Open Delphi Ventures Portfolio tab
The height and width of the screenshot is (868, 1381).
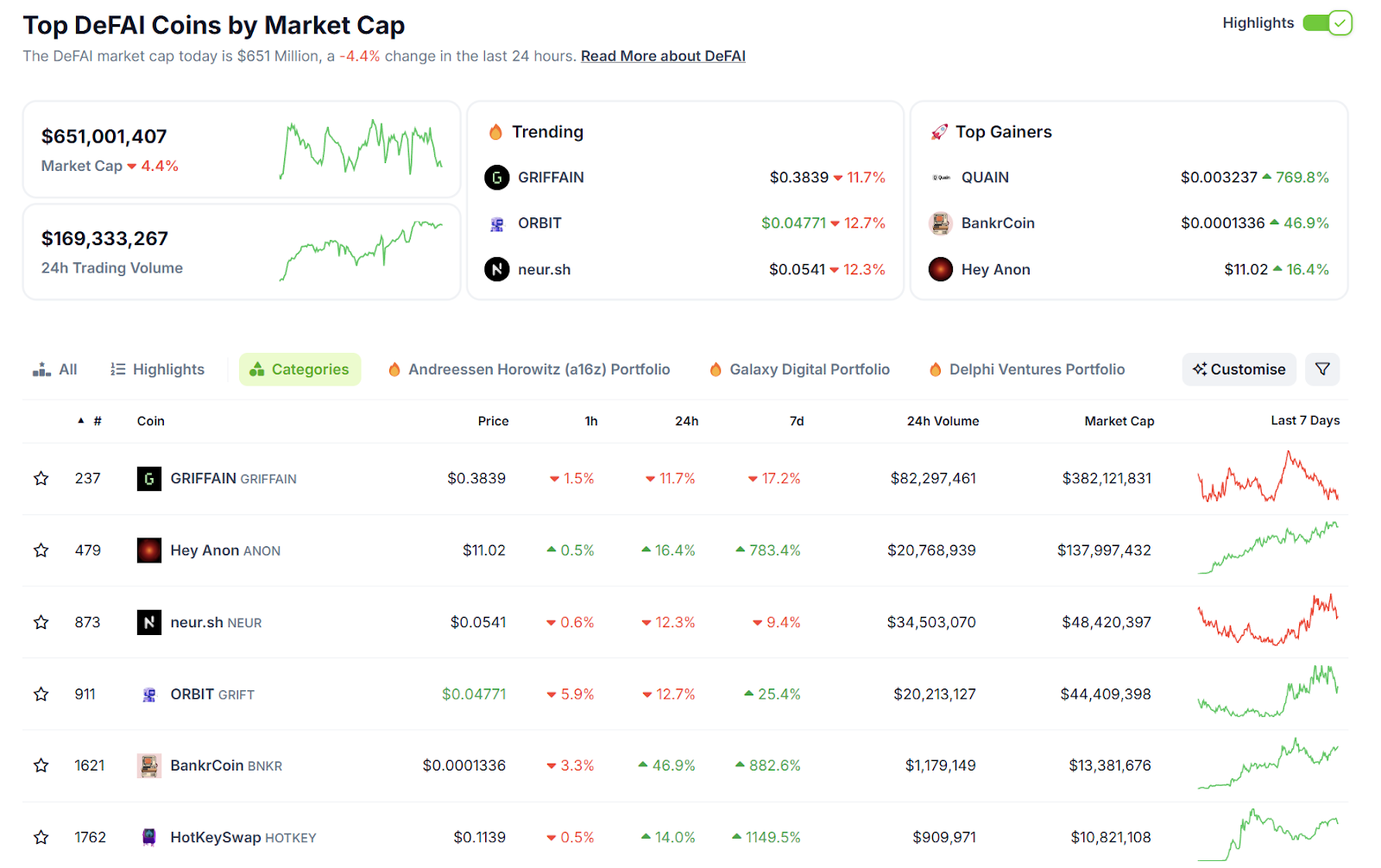click(1027, 369)
